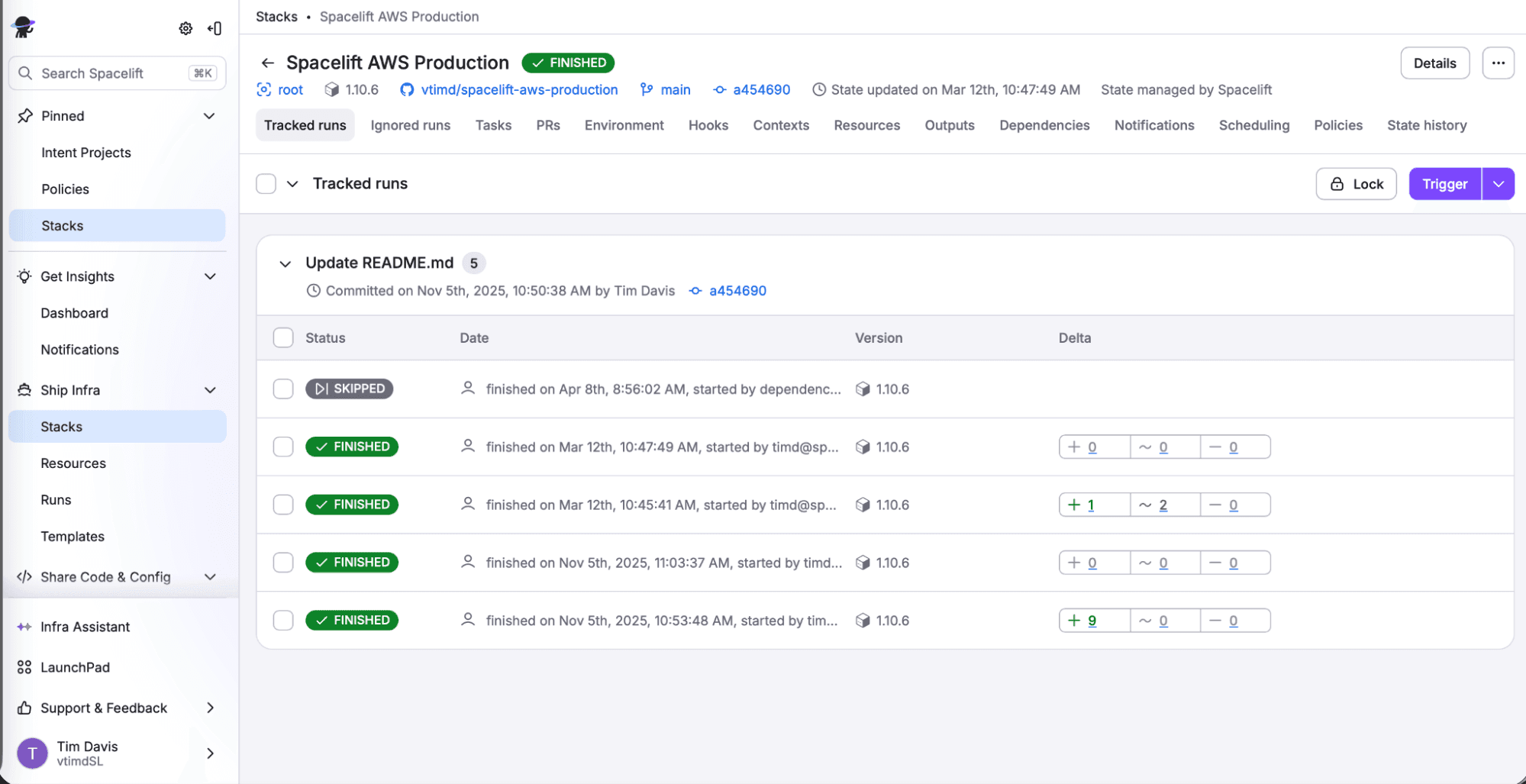Click the ~2 changed delta value
Screen dimensions: 1526x784
1165,505
